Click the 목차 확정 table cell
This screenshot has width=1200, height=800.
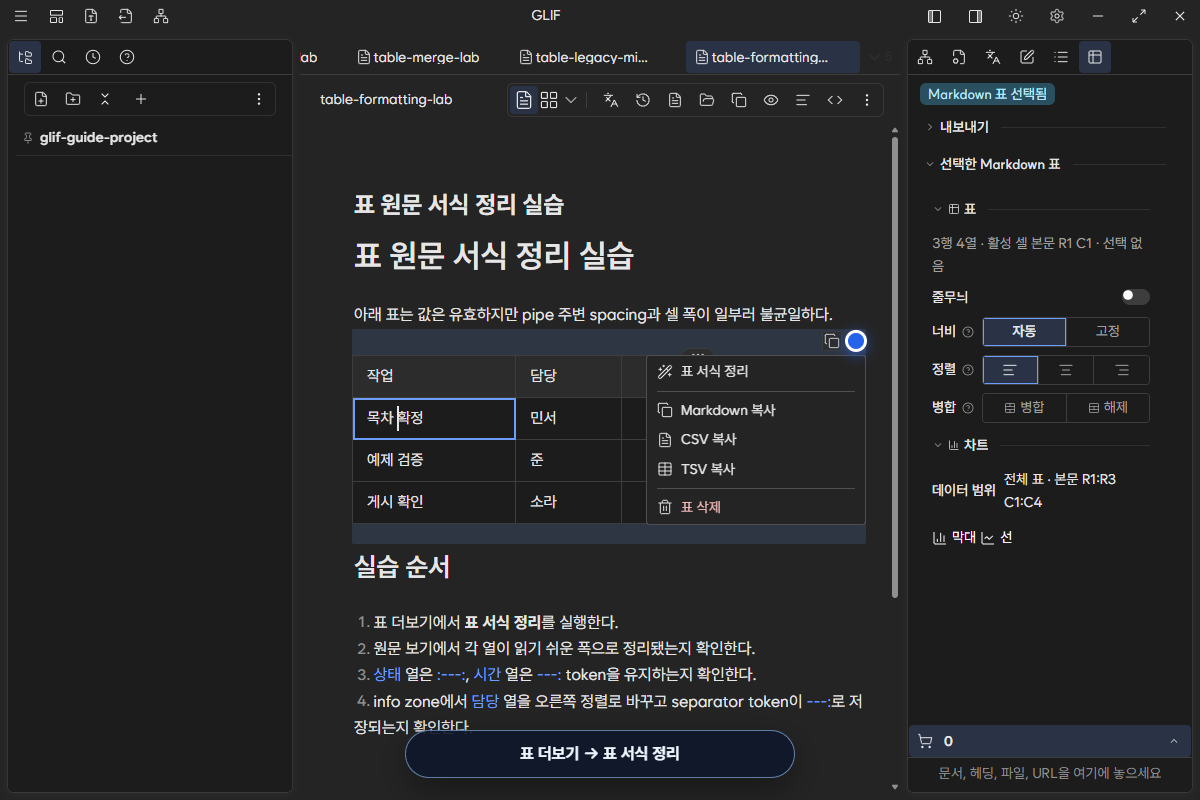[434, 418]
